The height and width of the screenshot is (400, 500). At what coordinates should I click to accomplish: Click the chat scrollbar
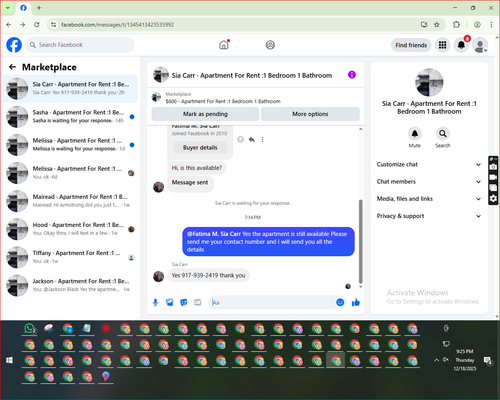click(360, 241)
